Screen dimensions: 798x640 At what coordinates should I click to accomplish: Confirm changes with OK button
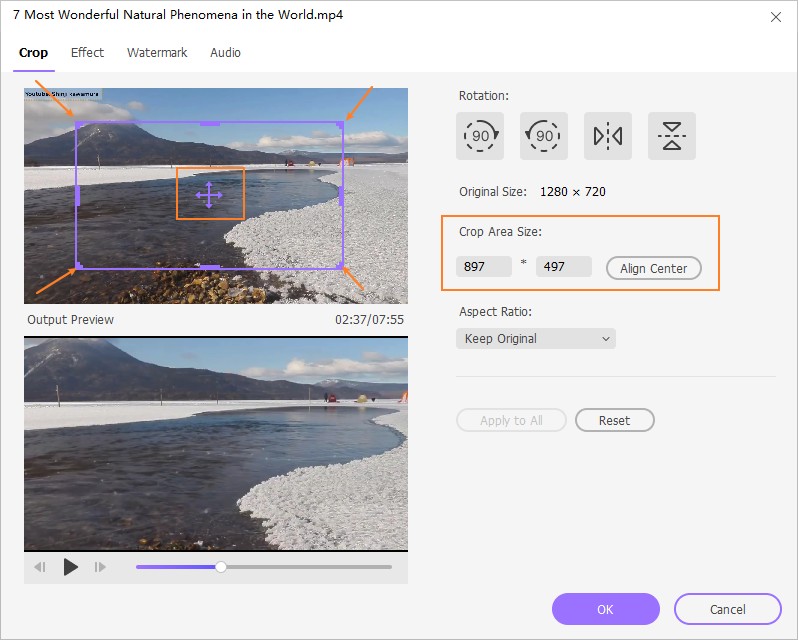605,609
